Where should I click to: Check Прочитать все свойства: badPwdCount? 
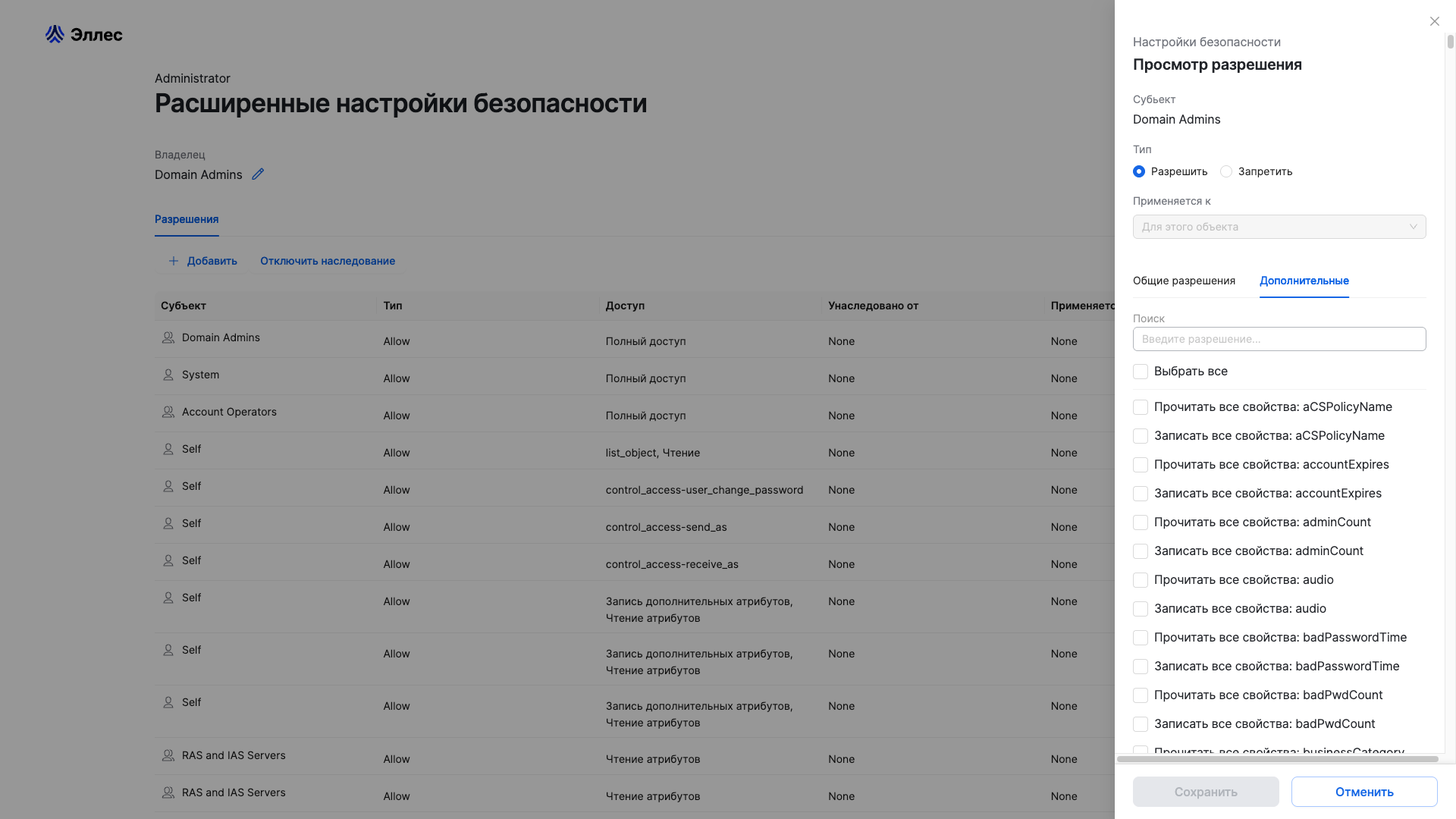pyautogui.click(x=1141, y=695)
